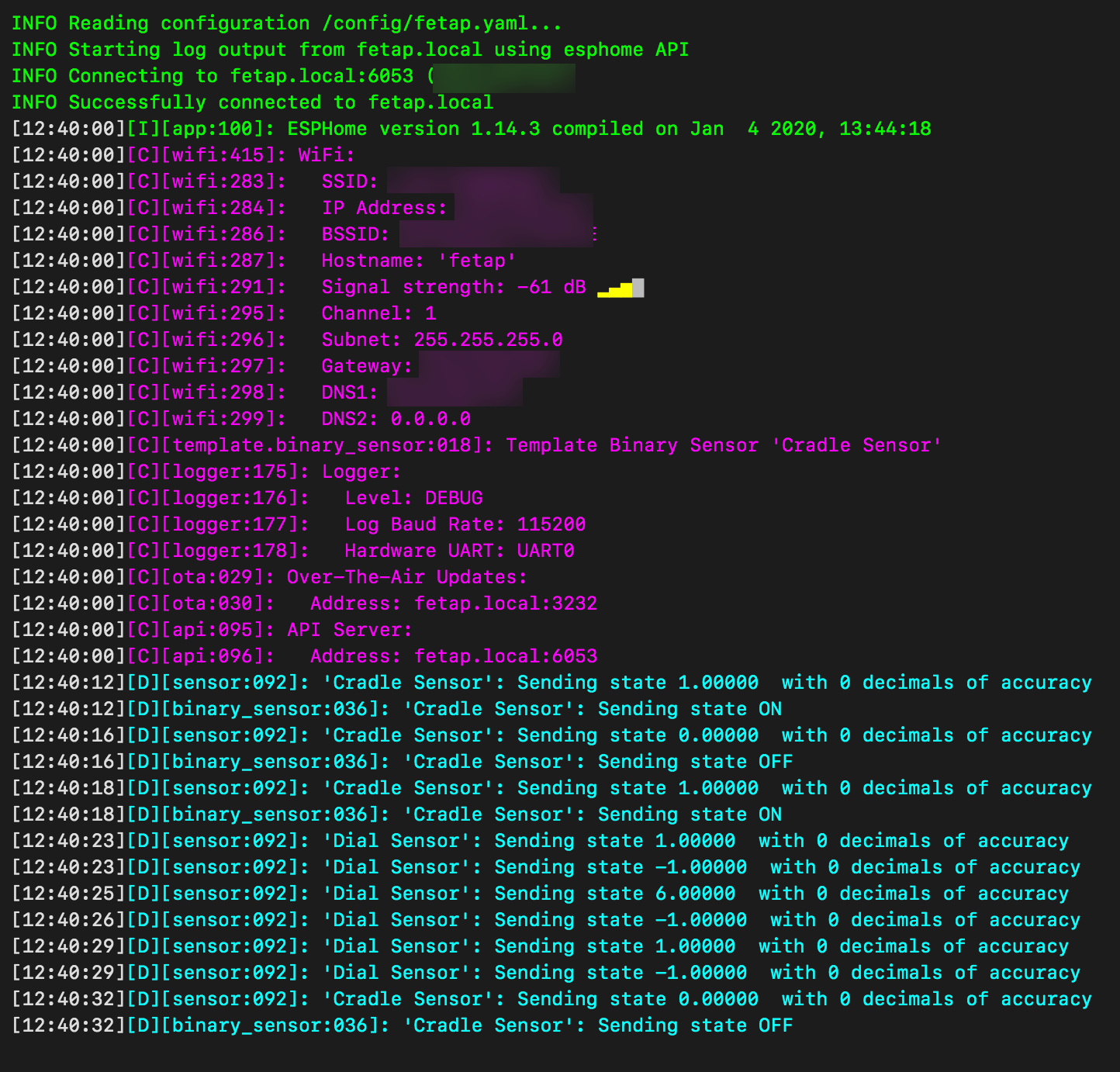Click 'Connecting to fetap.local:6053' text
1120x1072 pixels.
coord(241,76)
